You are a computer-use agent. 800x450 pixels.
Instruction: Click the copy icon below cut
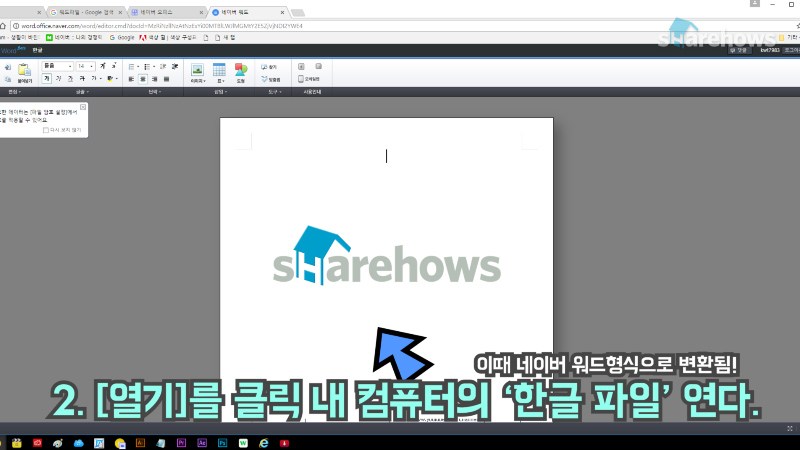8,79
